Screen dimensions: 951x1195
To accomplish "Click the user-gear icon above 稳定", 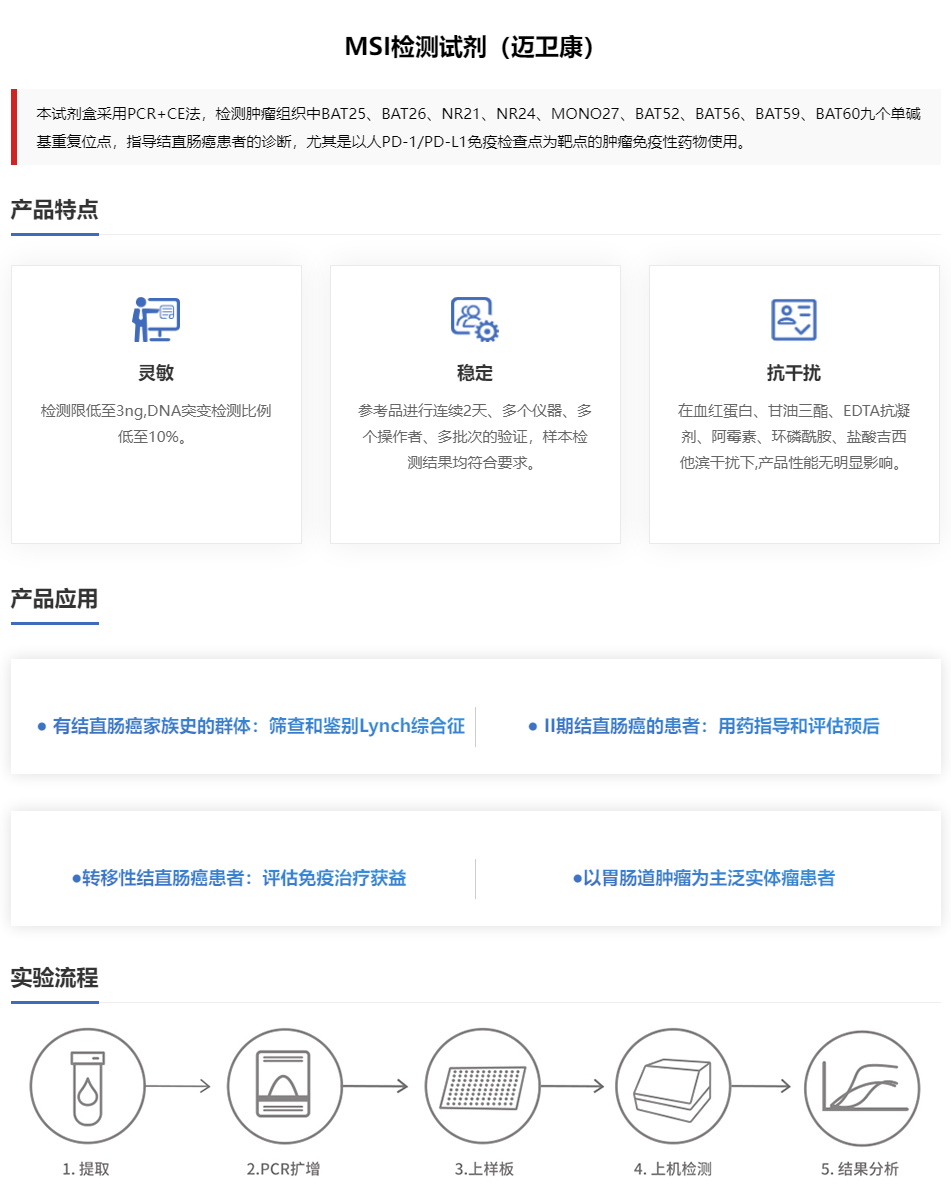I will tap(474, 319).
